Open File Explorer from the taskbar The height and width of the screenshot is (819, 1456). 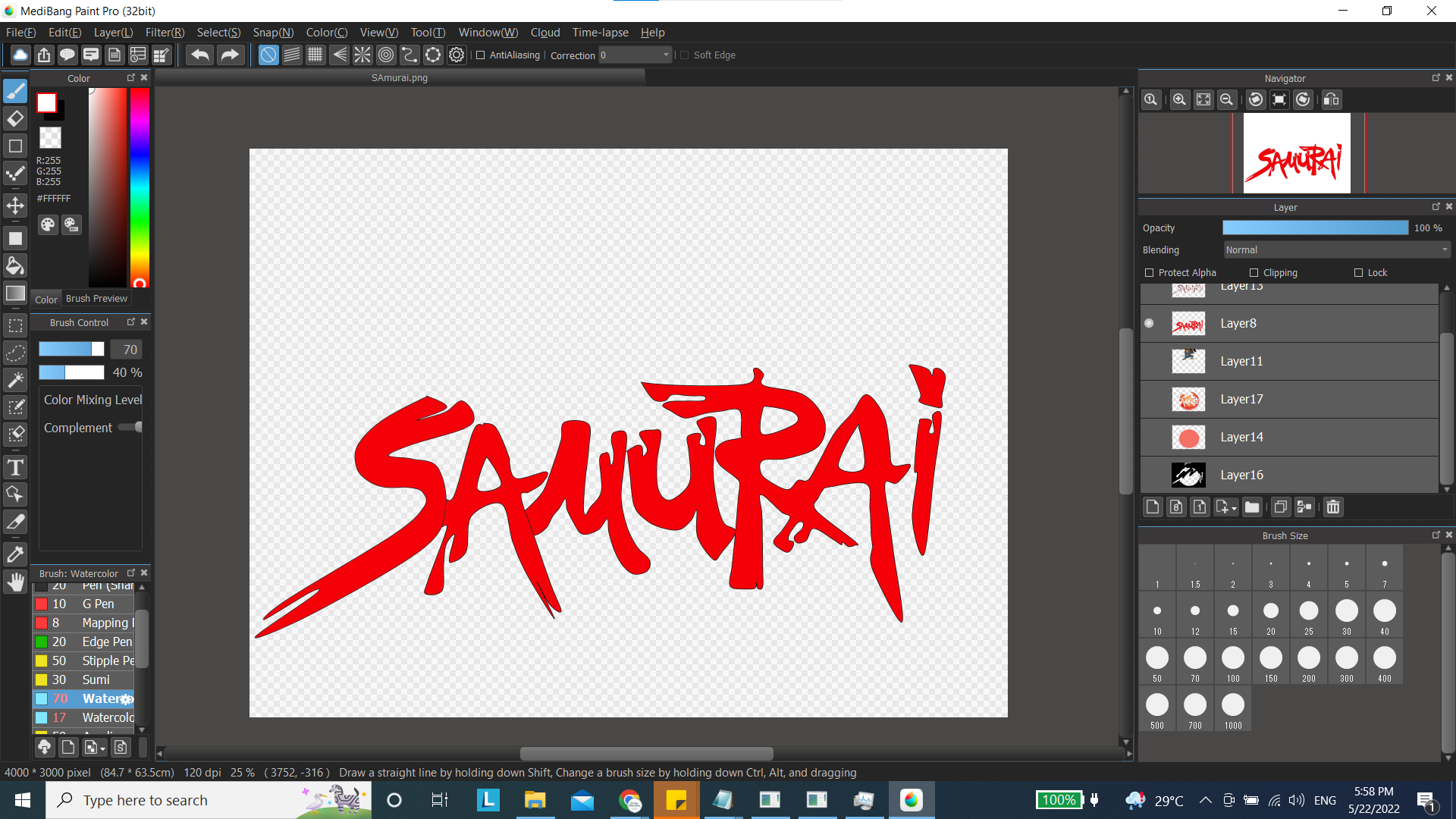[535, 800]
